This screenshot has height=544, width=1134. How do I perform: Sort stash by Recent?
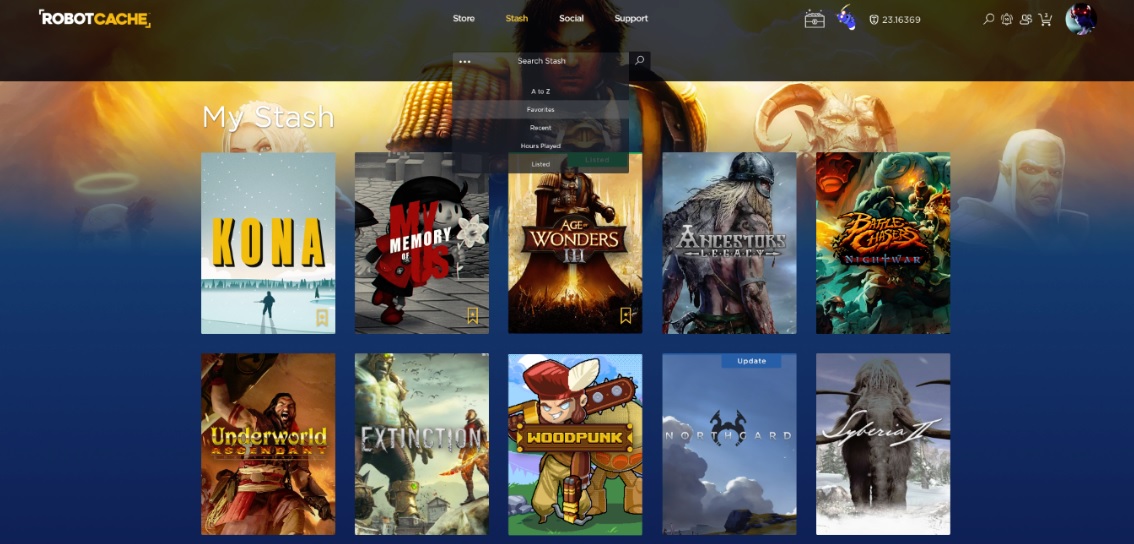(540, 128)
